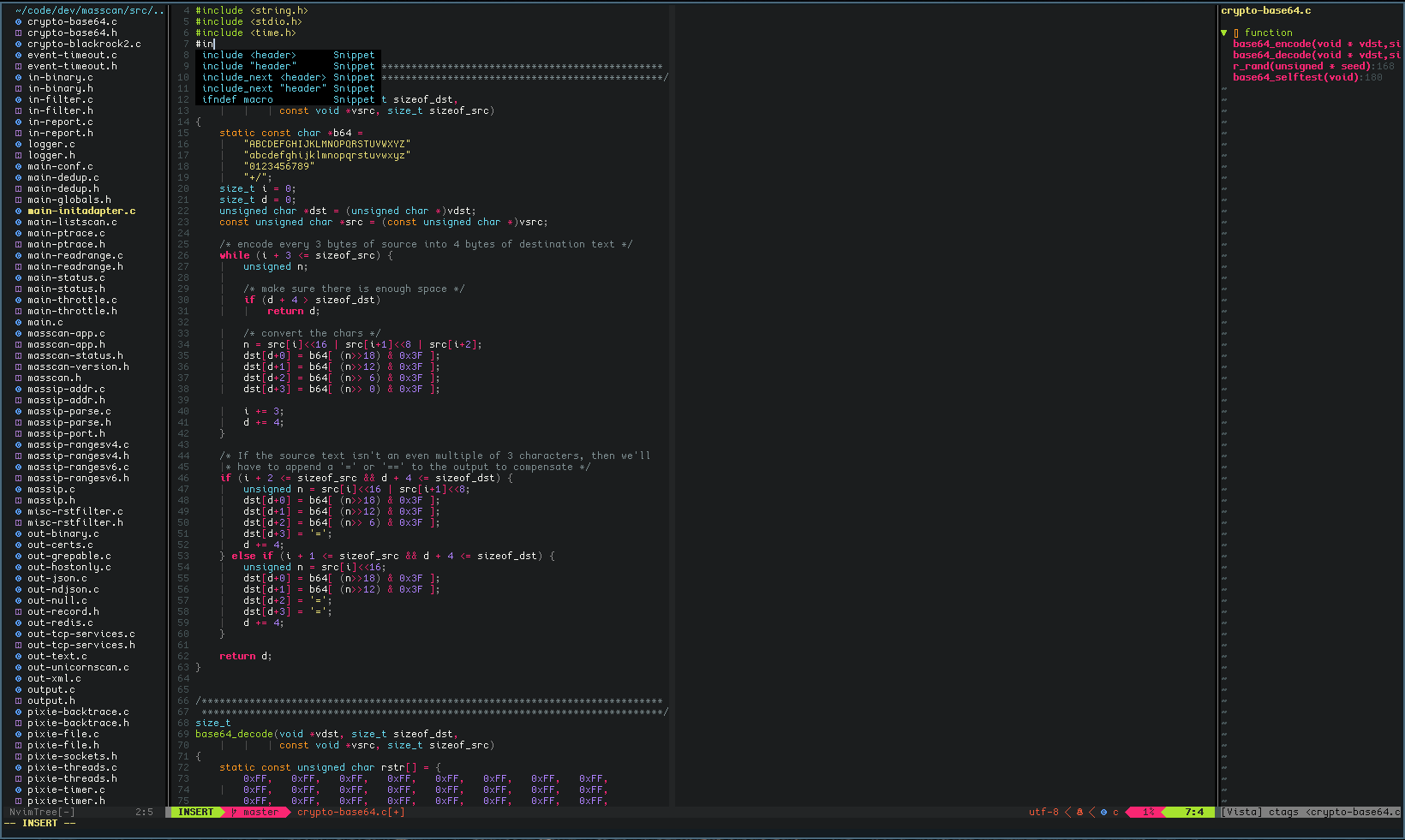Image resolution: width=1405 pixels, height=840 pixels.
Task: Click the icon next to massip-port.h
Action: (19, 433)
